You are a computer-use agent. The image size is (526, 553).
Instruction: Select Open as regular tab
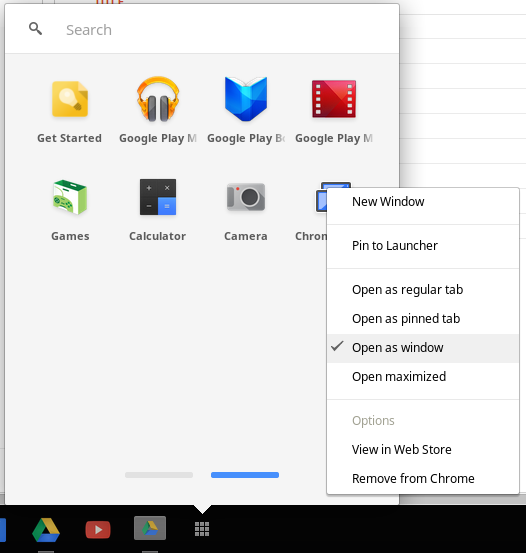click(x=423, y=290)
